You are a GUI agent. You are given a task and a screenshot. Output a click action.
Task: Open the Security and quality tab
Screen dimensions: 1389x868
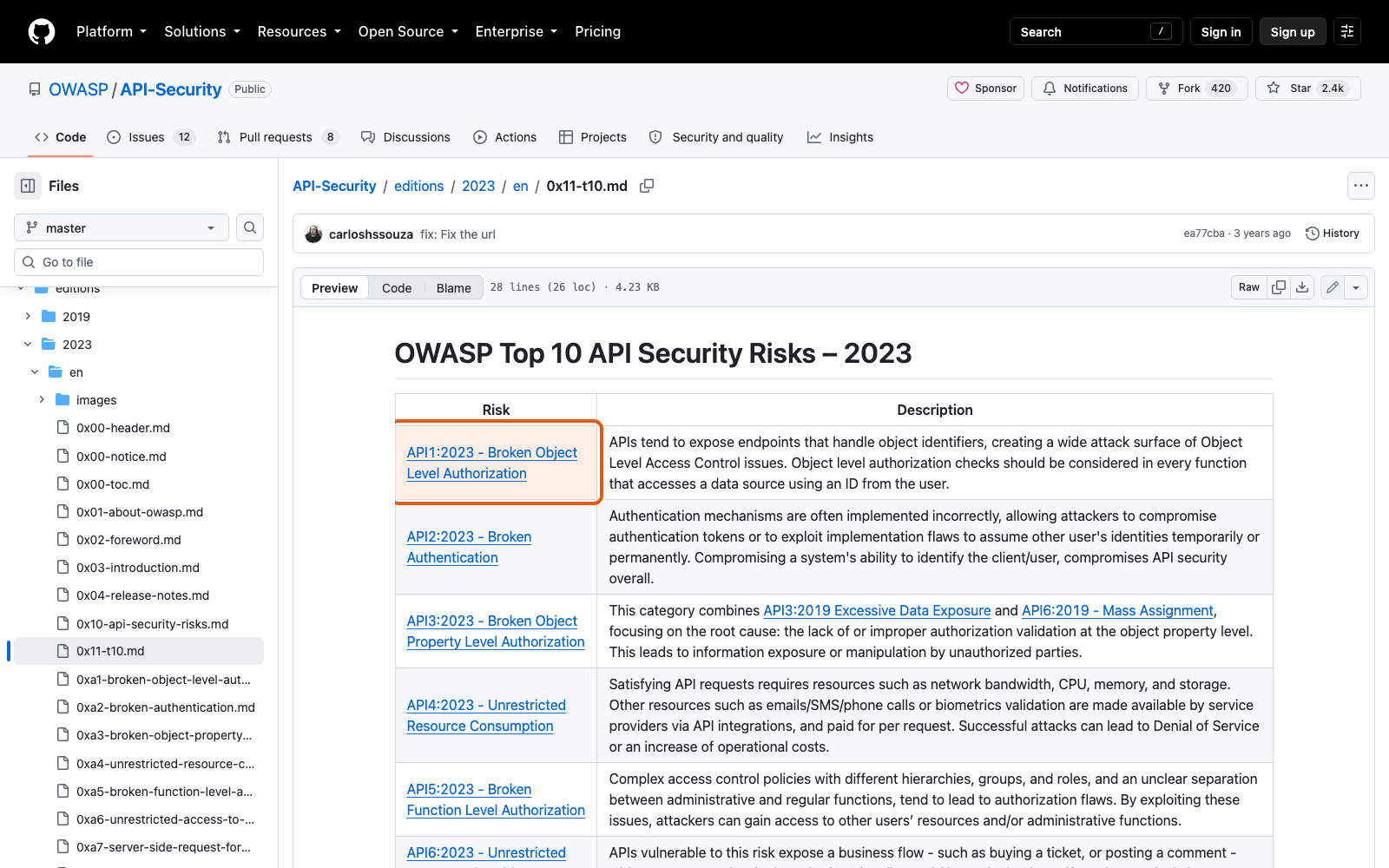(x=715, y=137)
